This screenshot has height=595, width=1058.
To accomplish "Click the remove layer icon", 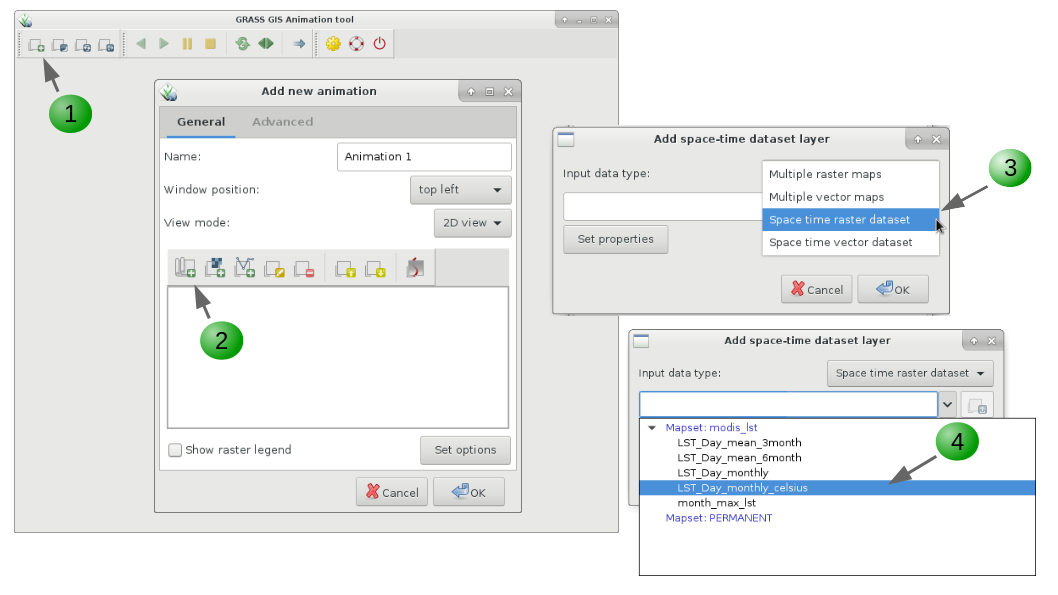I will tap(304, 269).
